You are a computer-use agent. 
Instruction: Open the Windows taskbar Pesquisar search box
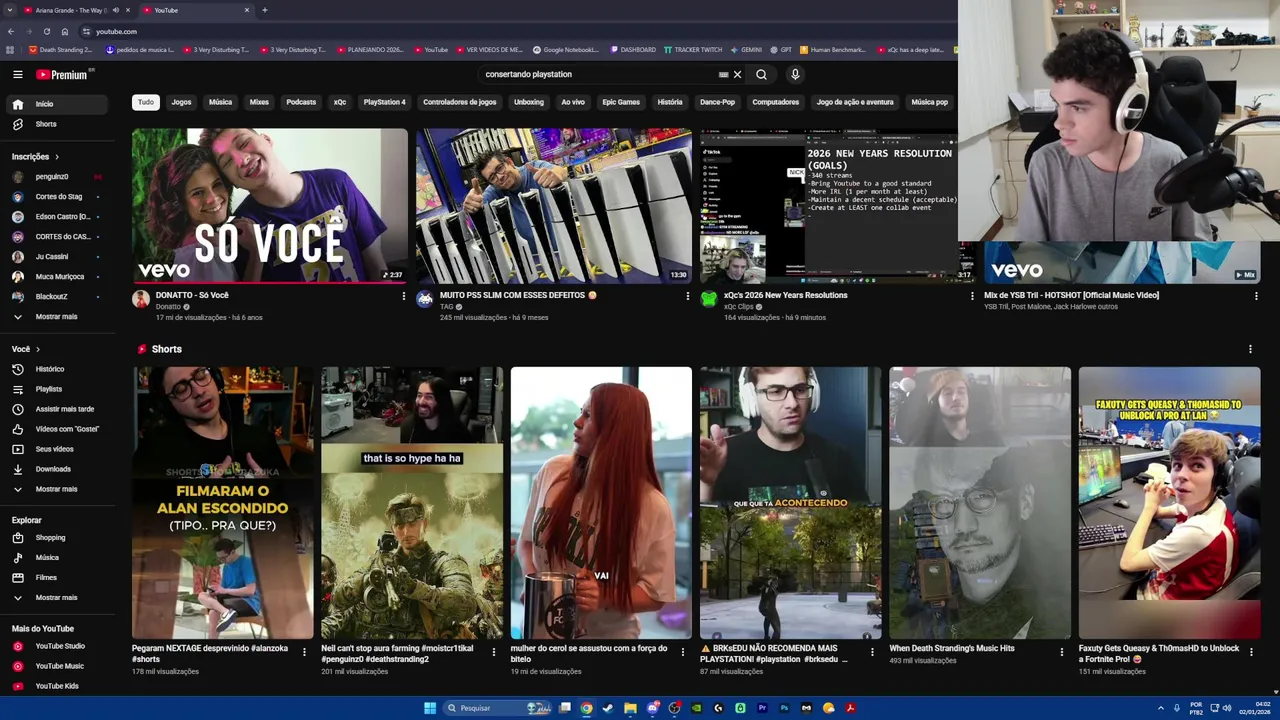pyautogui.click(x=496, y=708)
